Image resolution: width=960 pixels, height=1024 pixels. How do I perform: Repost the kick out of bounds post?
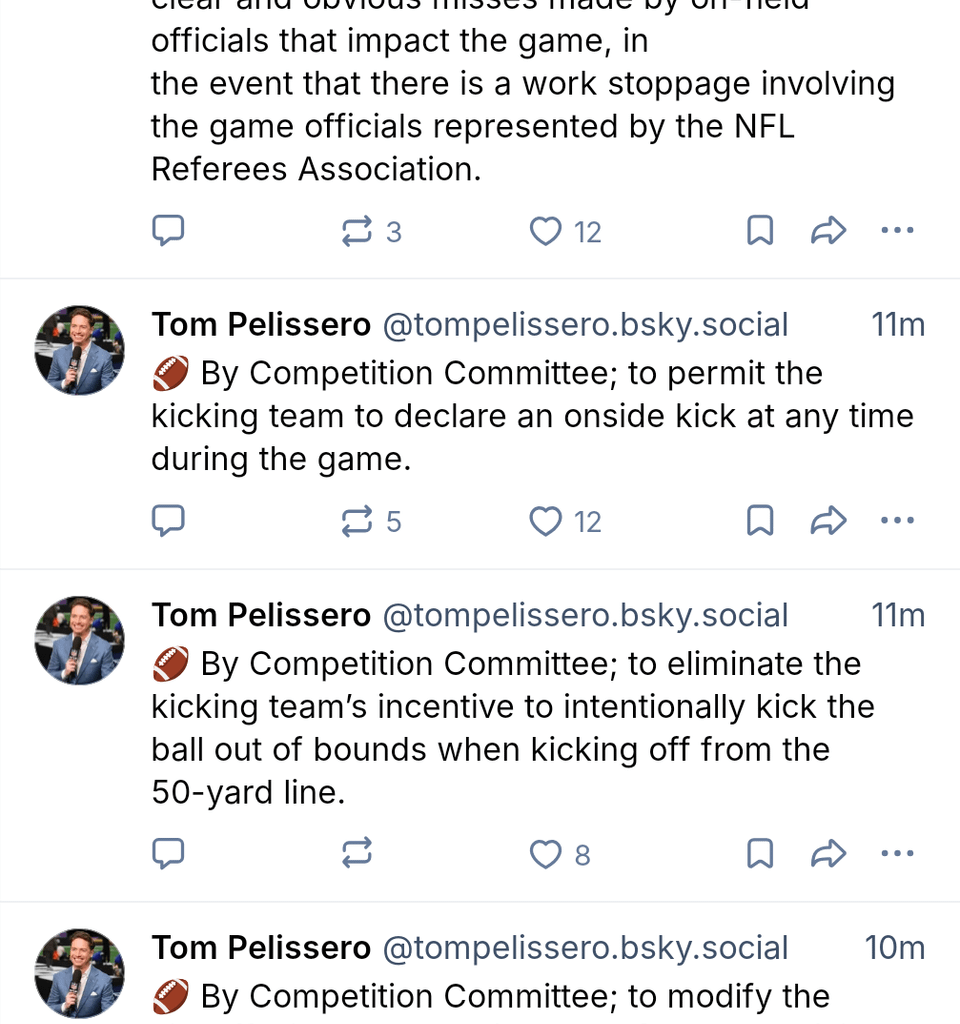click(357, 853)
